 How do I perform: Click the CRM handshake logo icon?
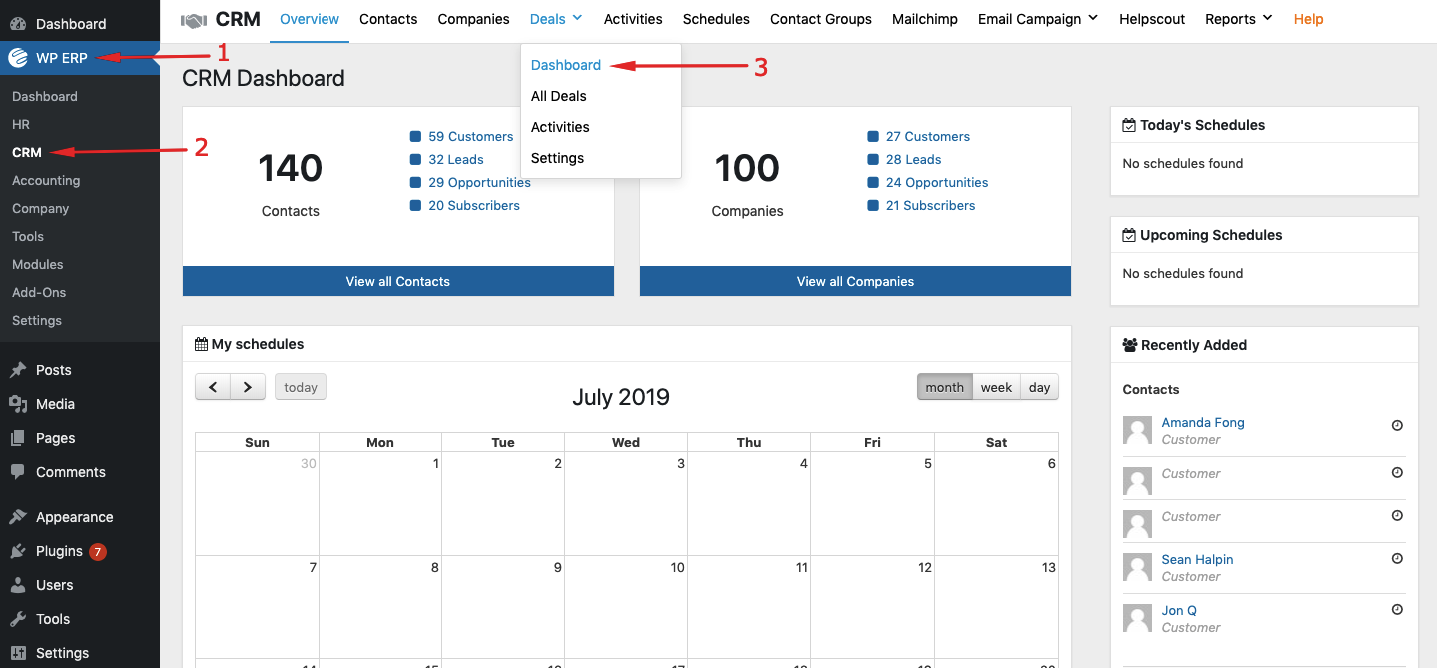pyautogui.click(x=194, y=20)
